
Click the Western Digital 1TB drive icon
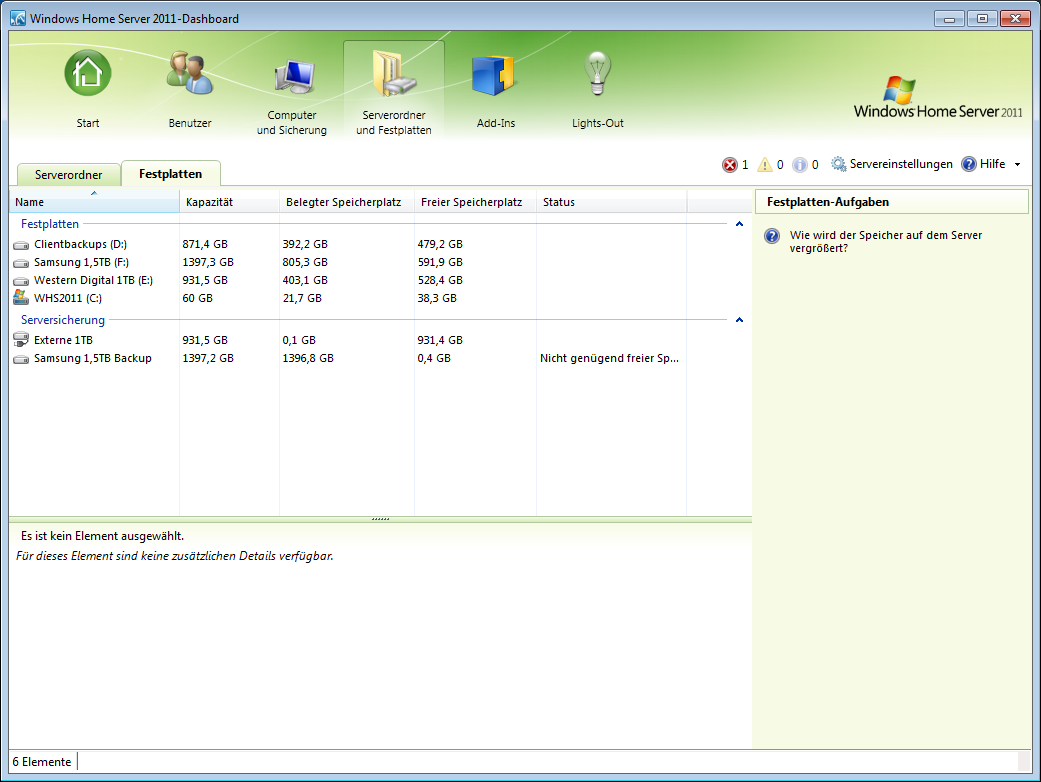21,281
